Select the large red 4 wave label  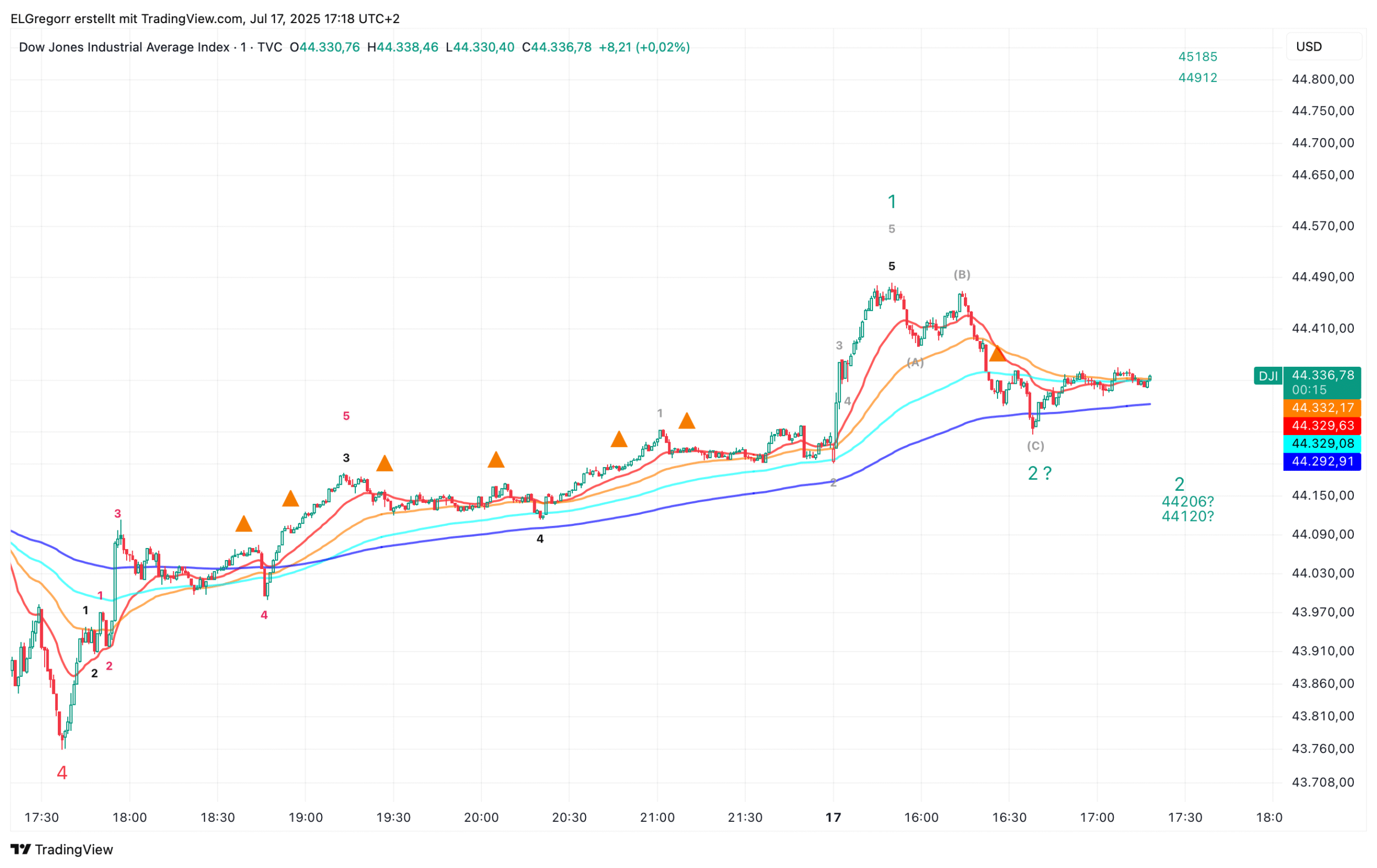click(x=62, y=773)
